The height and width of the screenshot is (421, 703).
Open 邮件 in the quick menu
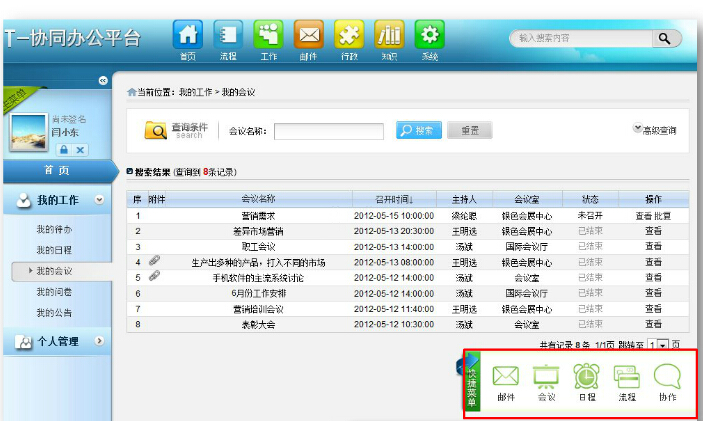point(506,383)
